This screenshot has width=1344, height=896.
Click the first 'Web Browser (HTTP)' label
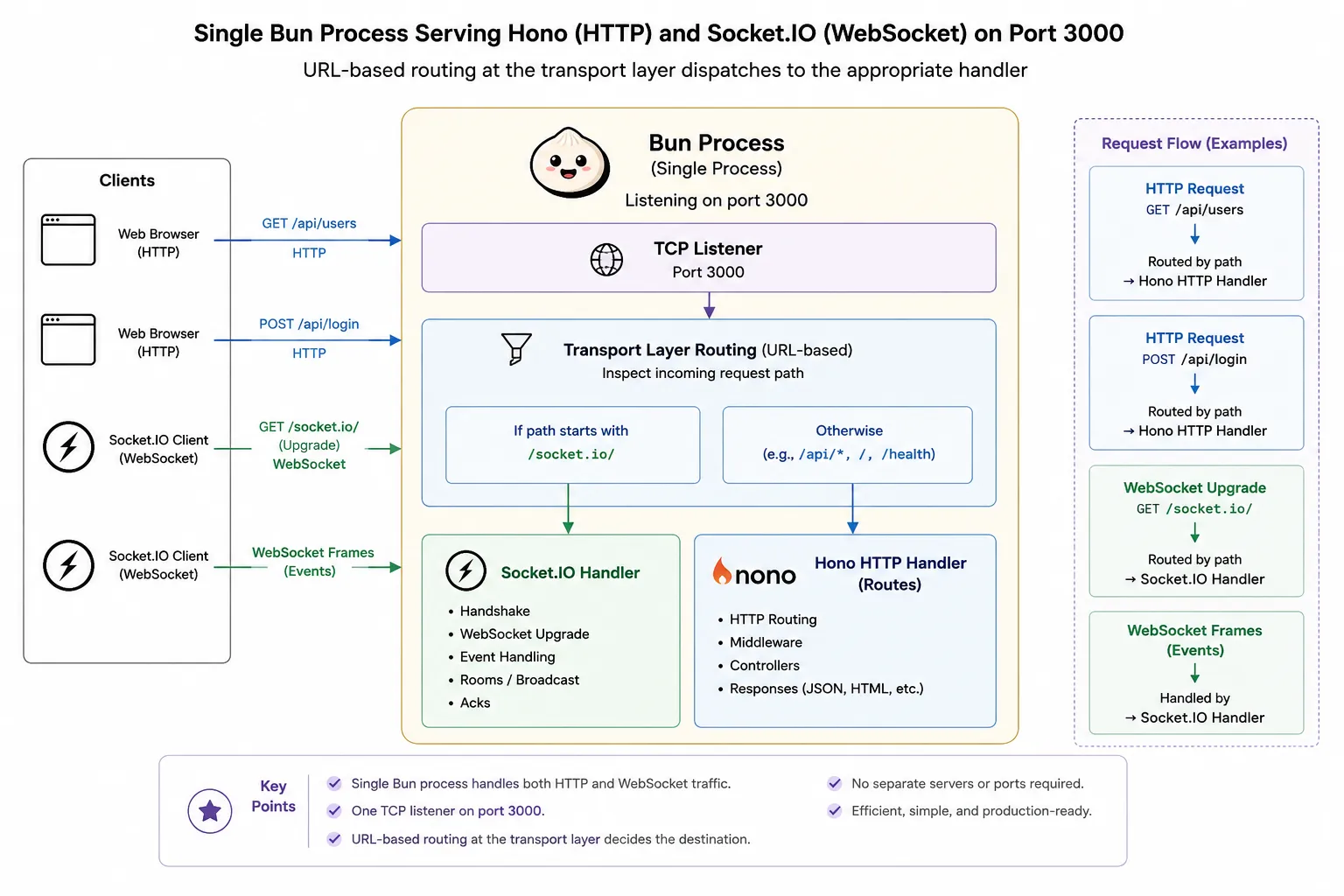(158, 242)
